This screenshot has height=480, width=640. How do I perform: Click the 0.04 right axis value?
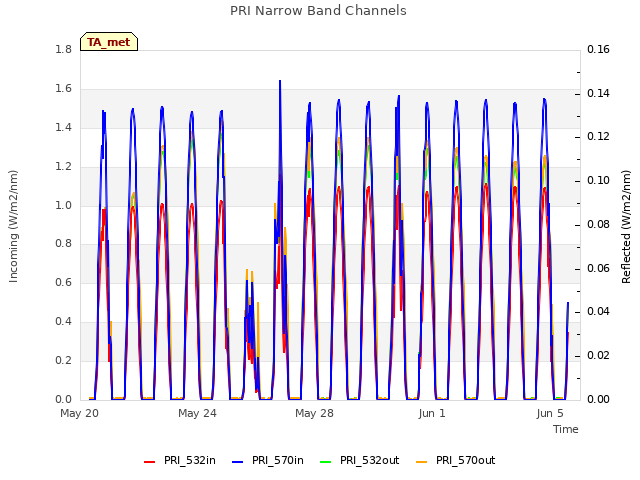pos(598,311)
